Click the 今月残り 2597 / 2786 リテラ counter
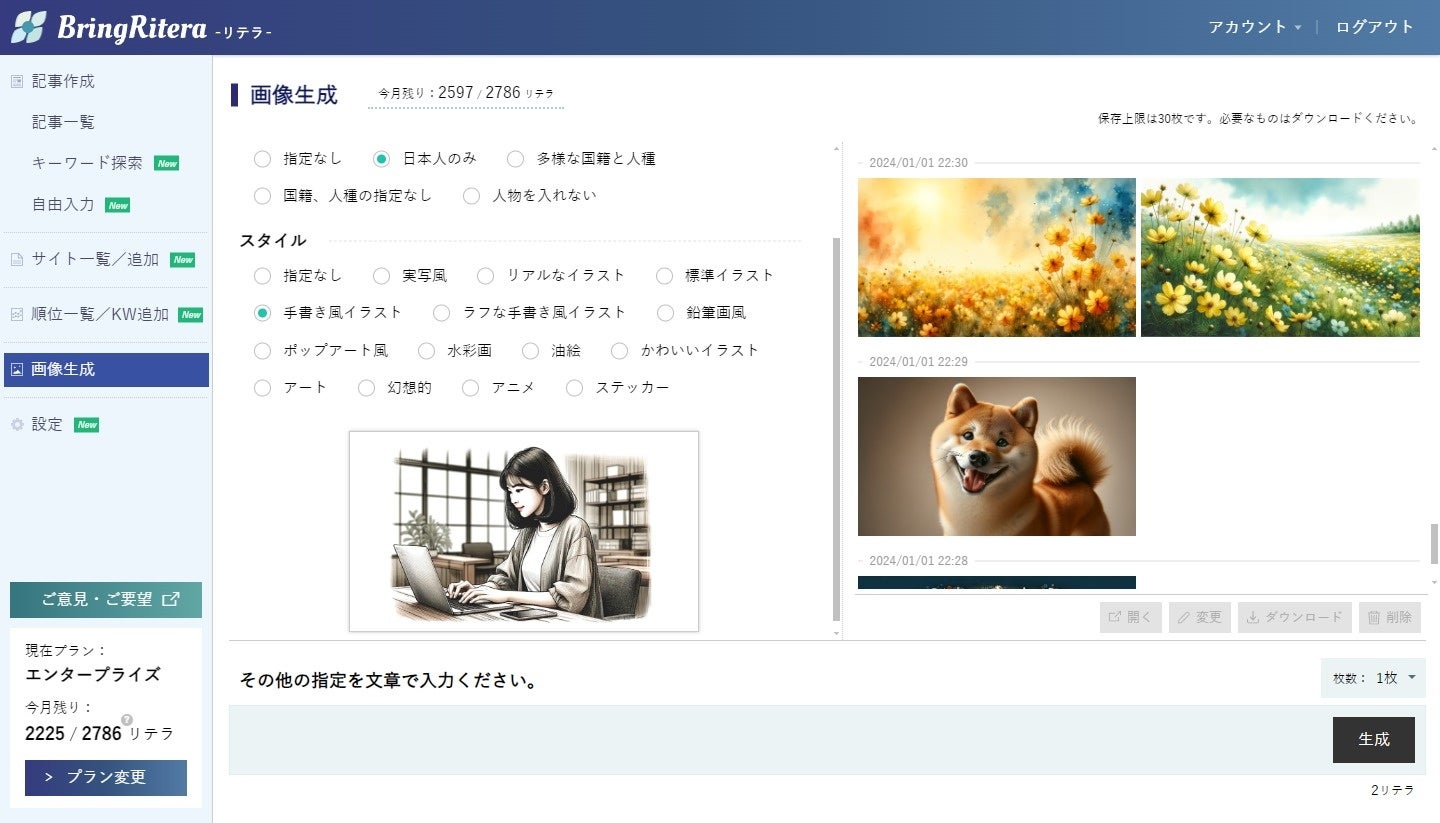This screenshot has height=823, width=1440. coord(466,93)
